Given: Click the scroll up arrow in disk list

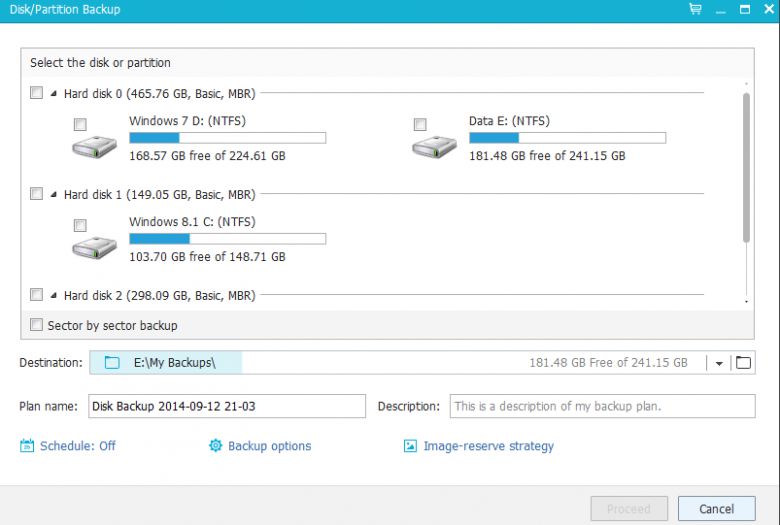Looking at the screenshot, I should click(746, 84).
